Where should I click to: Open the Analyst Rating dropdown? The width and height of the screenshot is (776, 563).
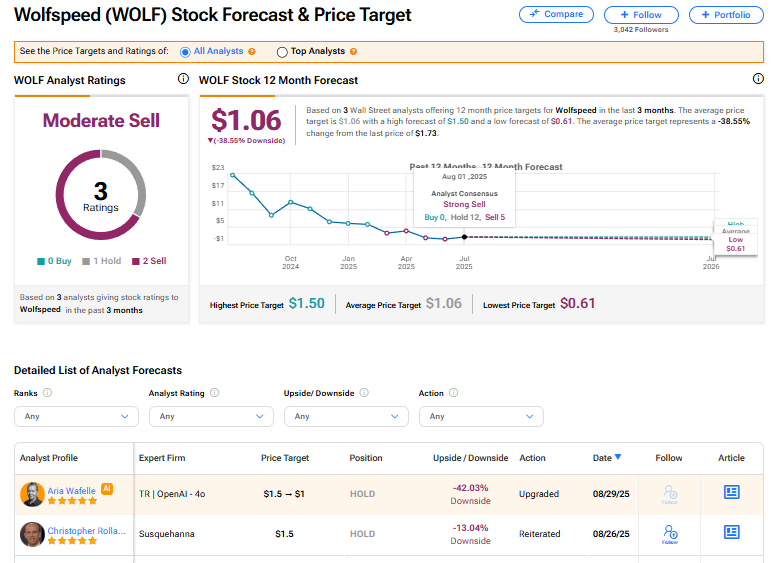pyautogui.click(x=211, y=416)
